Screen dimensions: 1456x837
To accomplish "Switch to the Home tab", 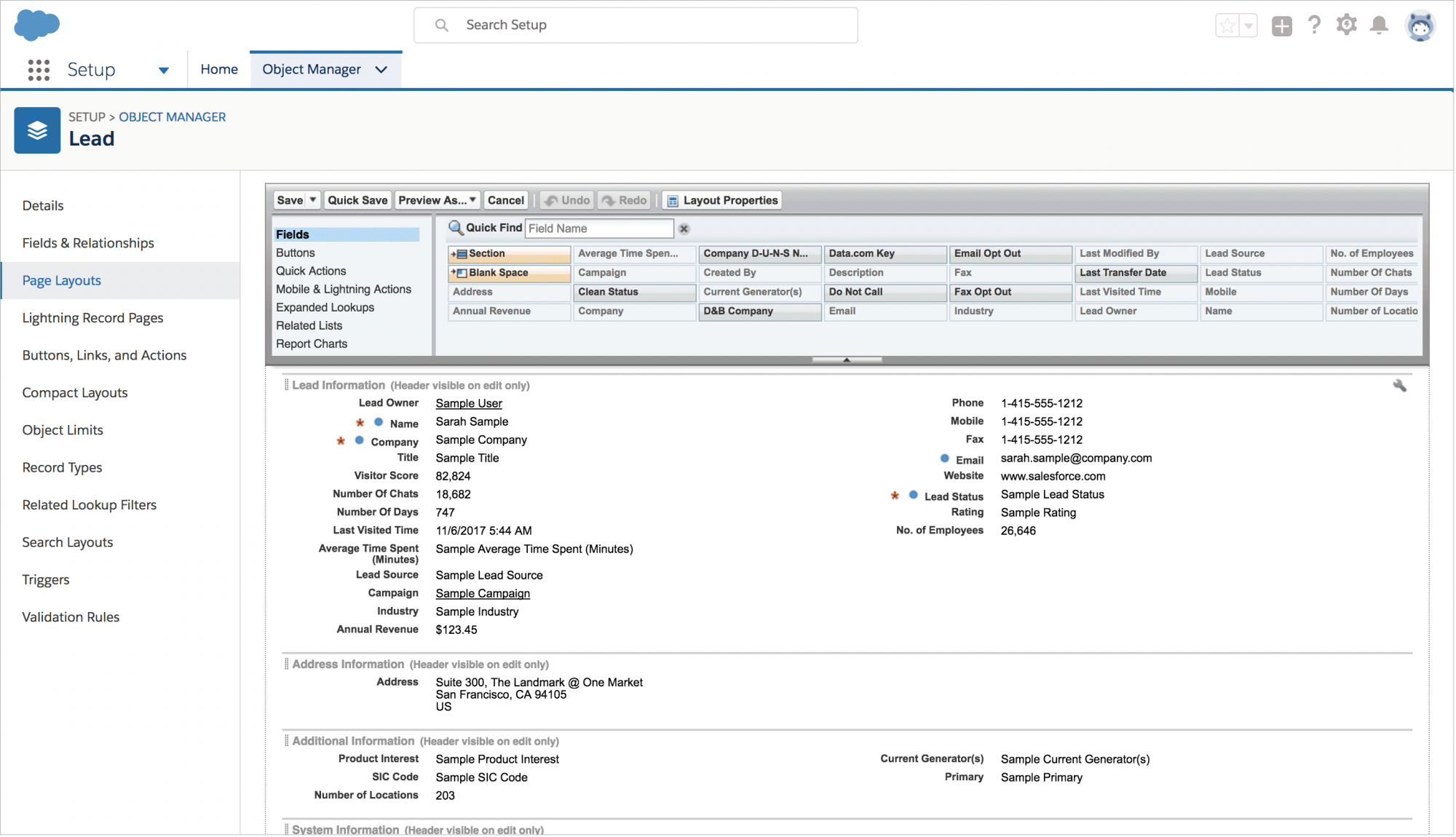I will 219,69.
